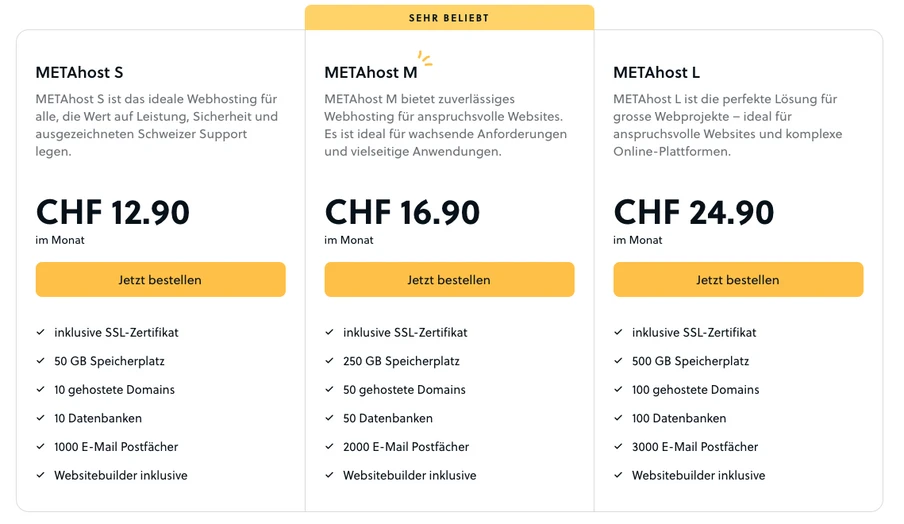Order the METAhost S plan
The height and width of the screenshot is (524, 904).
click(x=160, y=280)
